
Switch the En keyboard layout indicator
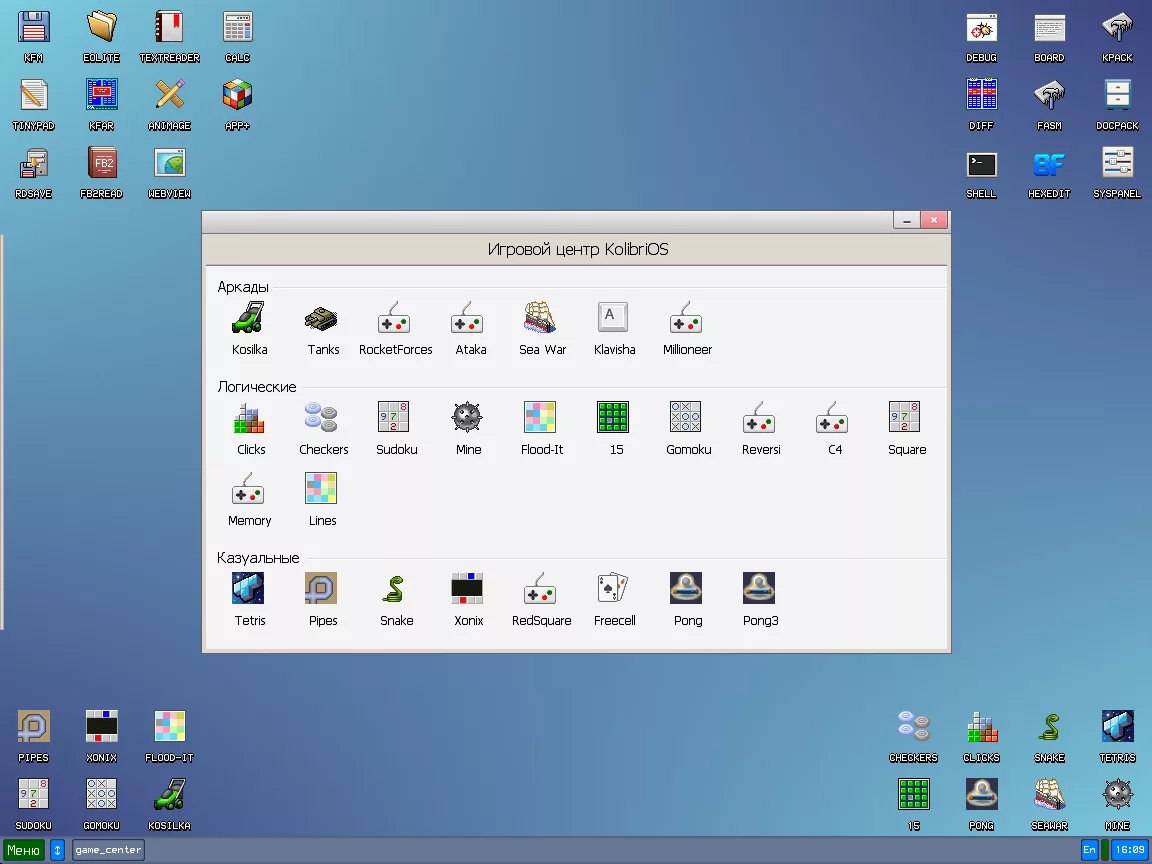[x=1089, y=850]
